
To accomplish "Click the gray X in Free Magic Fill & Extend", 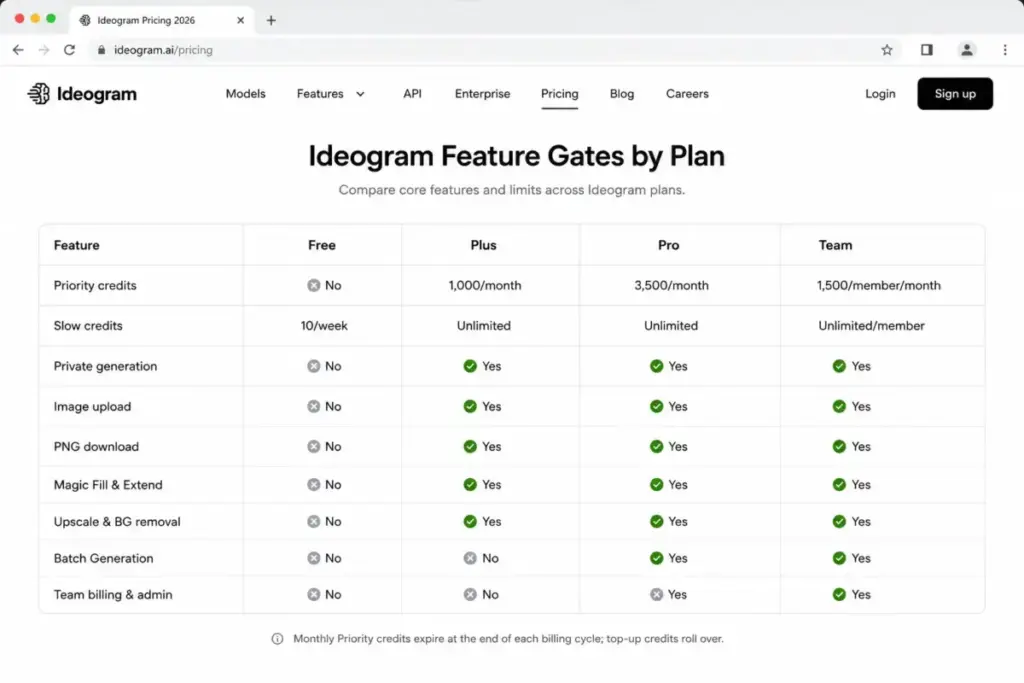I will pos(314,484).
